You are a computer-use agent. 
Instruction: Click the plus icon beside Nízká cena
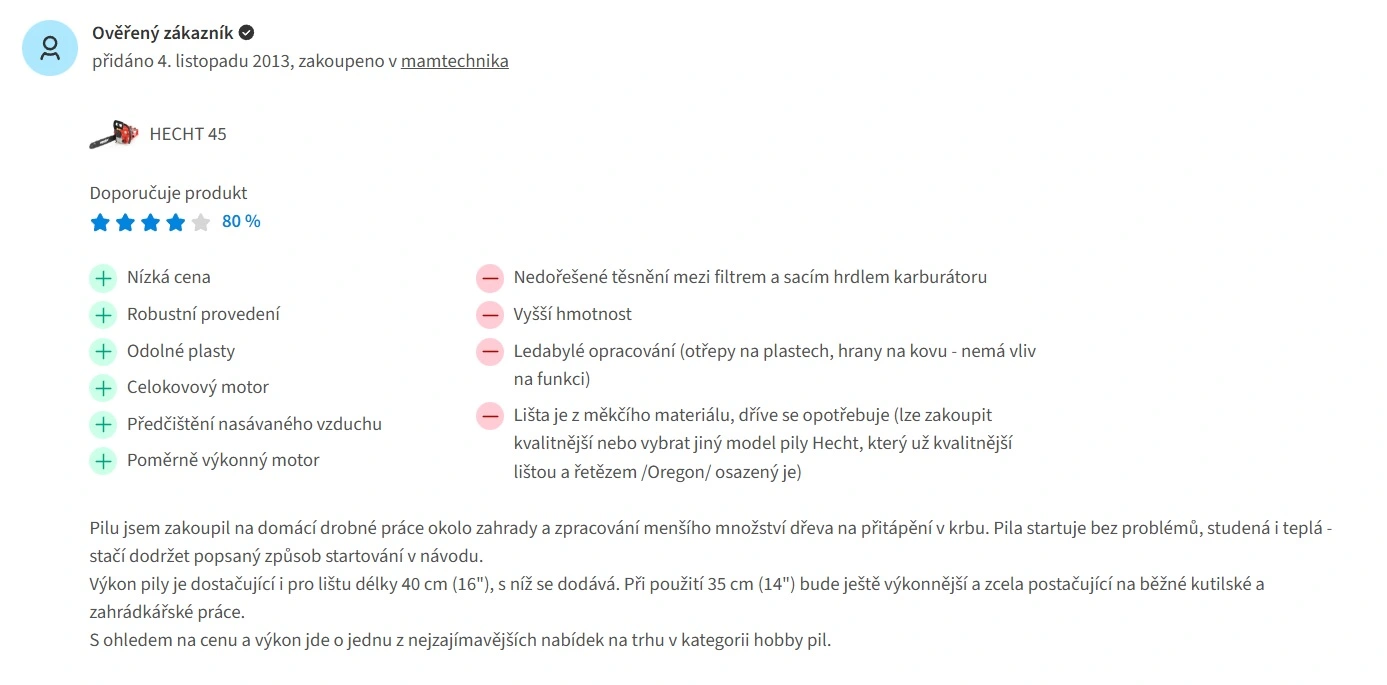[103, 278]
